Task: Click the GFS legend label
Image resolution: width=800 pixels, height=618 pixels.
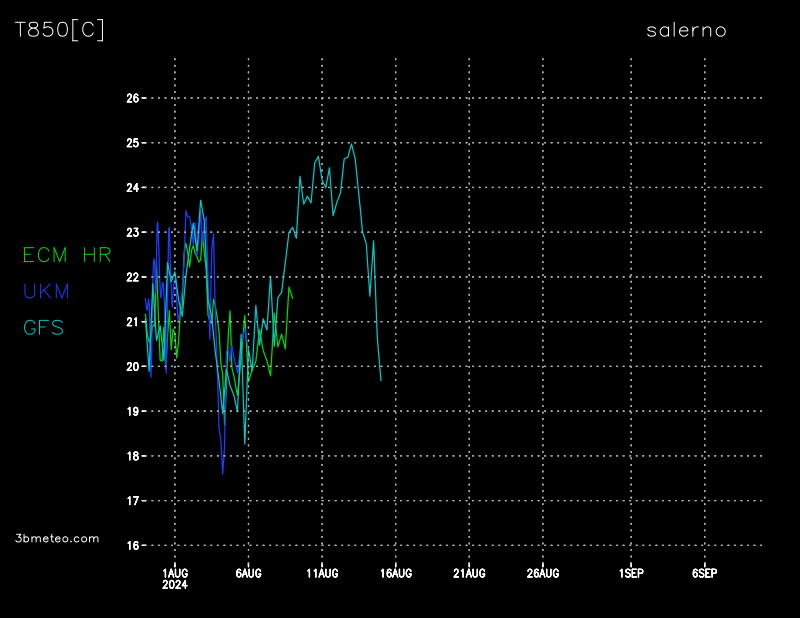Action: point(43,327)
